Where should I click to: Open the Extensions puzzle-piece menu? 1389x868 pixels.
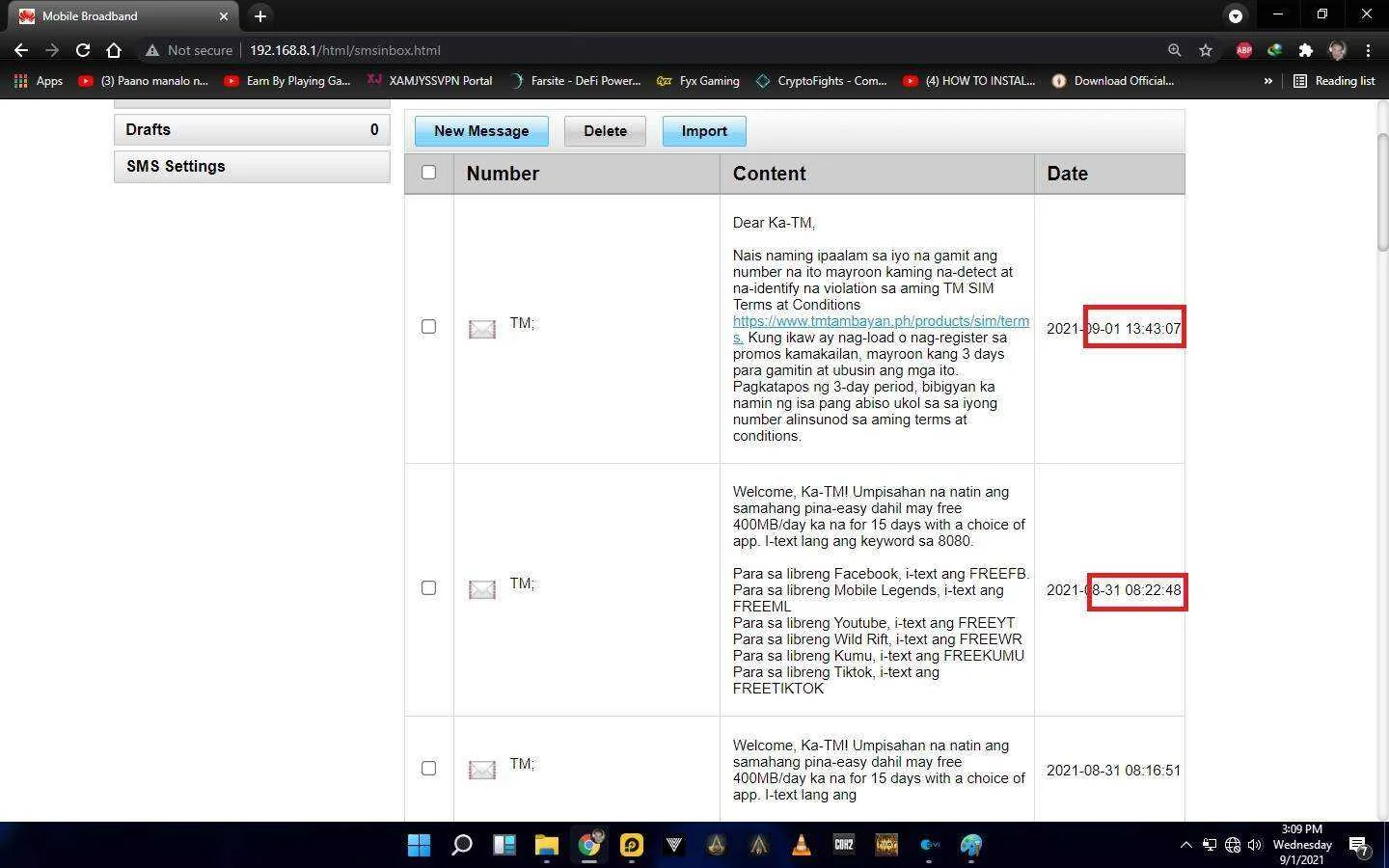click(1306, 50)
